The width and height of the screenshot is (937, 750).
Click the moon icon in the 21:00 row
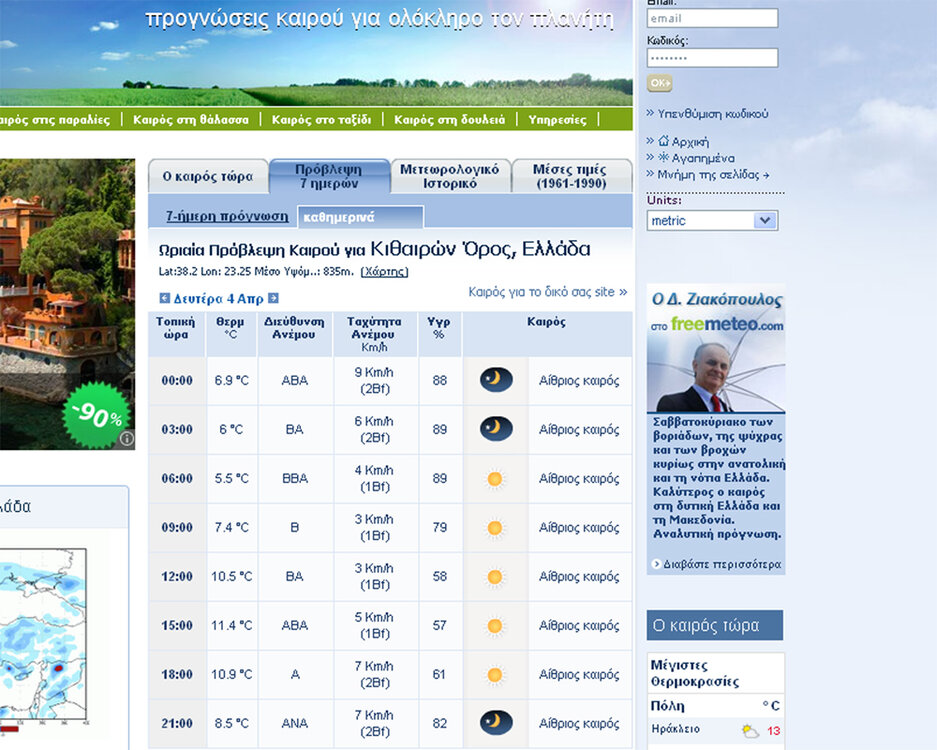pos(496,723)
